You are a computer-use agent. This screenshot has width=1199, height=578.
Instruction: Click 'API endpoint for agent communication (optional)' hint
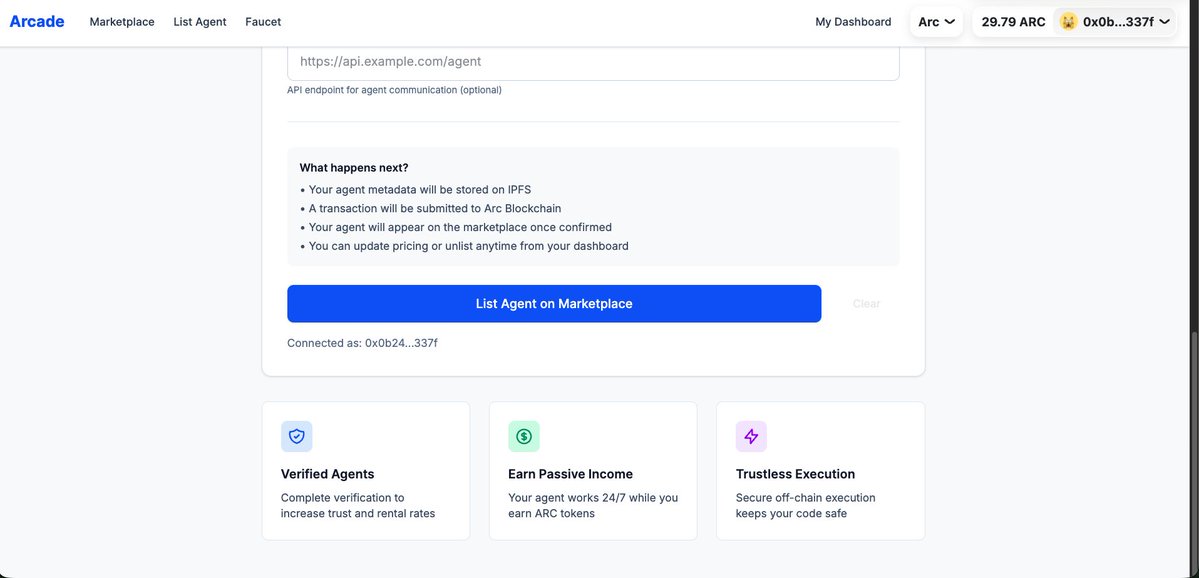click(395, 90)
